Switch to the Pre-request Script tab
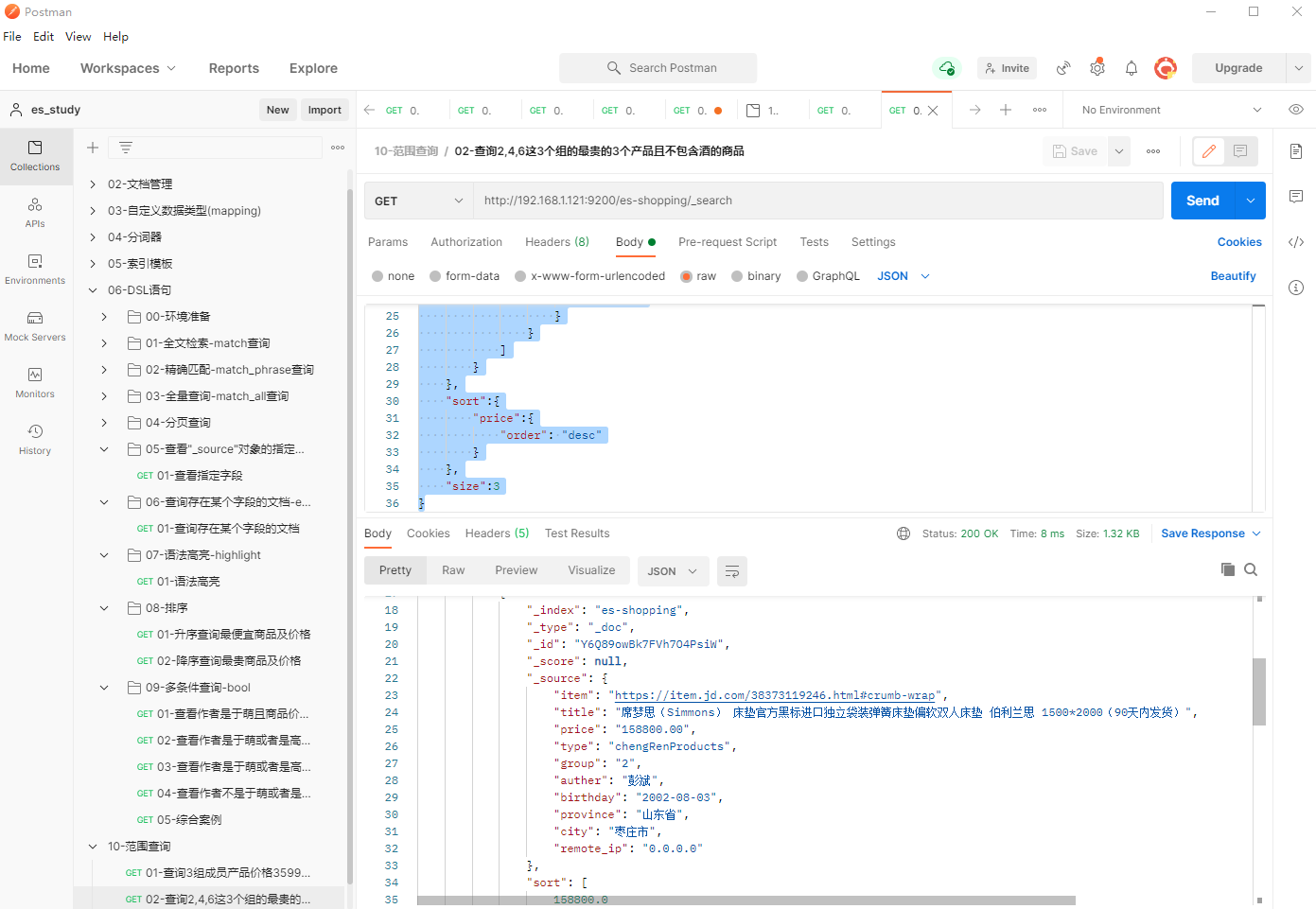Screen dimensions: 1316x909 tap(727, 242)
